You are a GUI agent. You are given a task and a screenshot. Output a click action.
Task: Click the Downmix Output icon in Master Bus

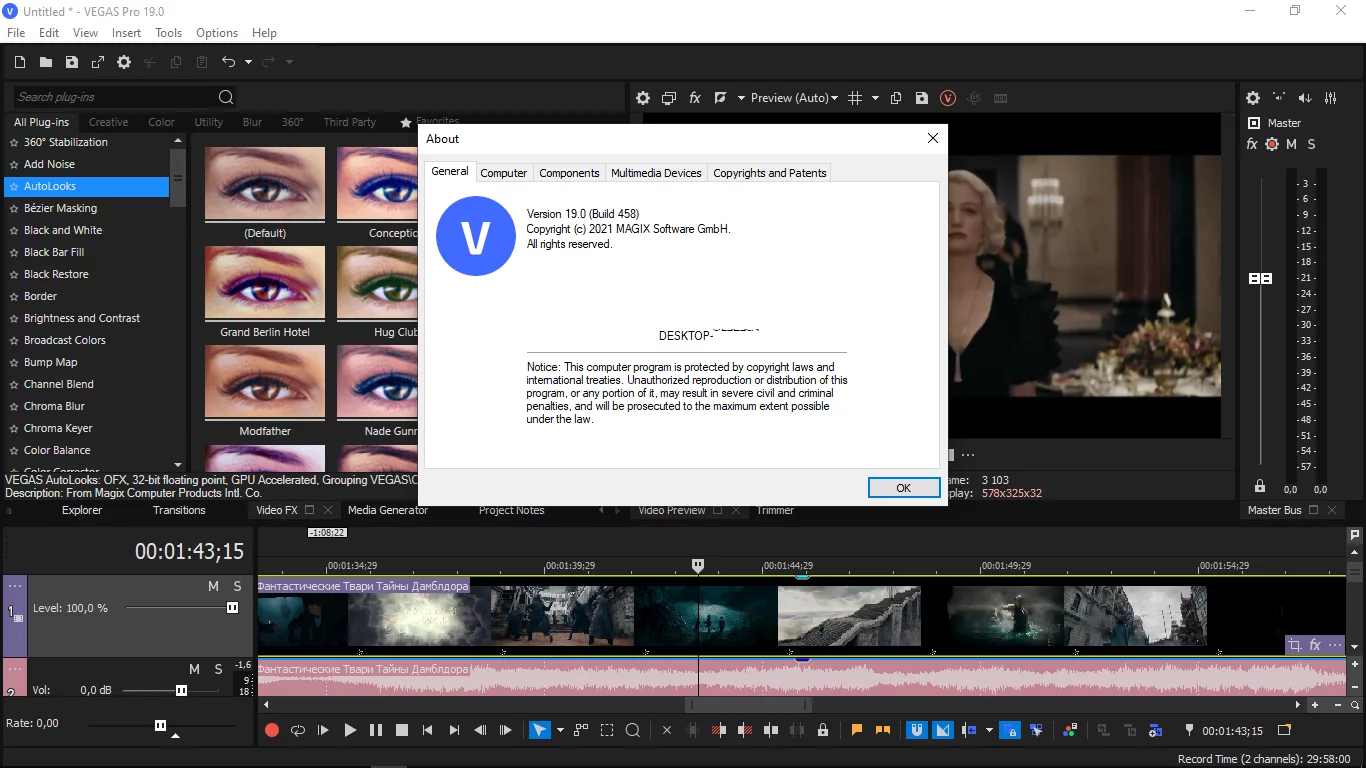(x=1279, y=98)
